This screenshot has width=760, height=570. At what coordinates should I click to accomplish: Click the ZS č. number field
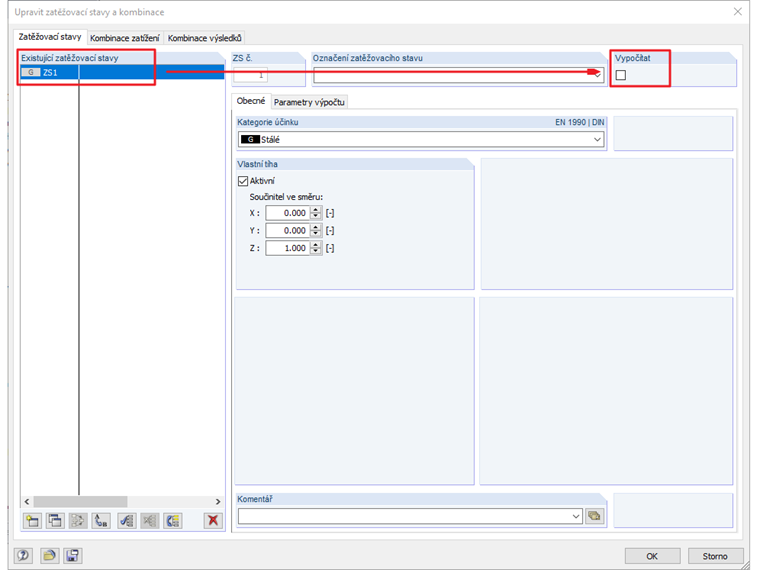tap(251, 75)
